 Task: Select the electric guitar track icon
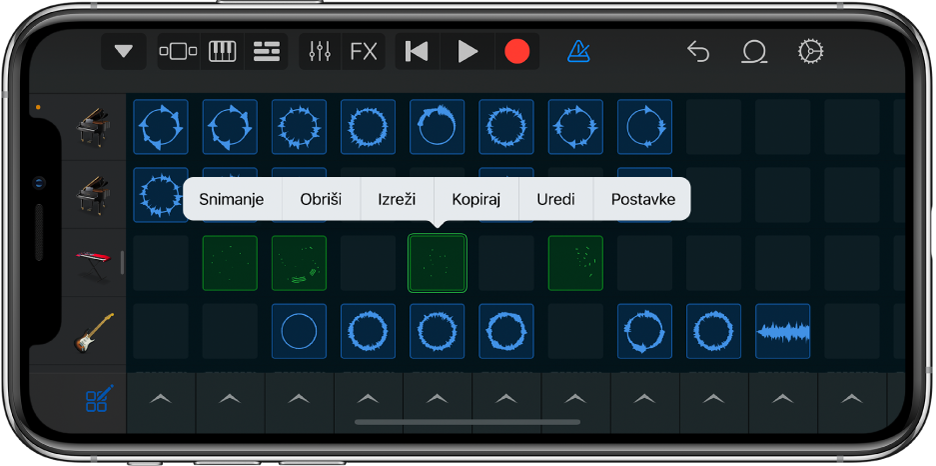[95, 333]
